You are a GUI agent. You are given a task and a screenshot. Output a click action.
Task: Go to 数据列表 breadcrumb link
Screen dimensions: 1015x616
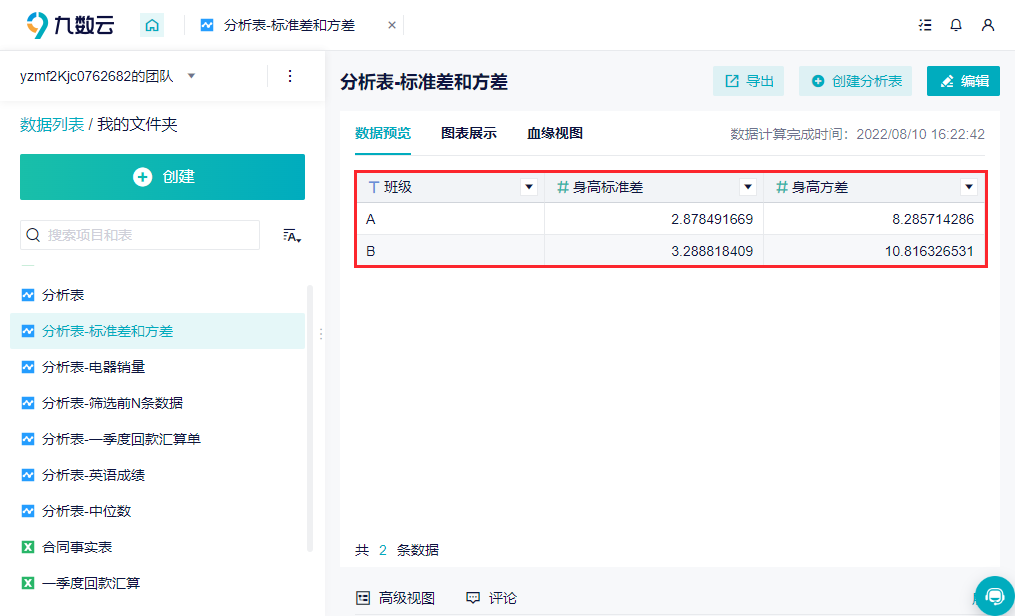click(x=52, y=124)
